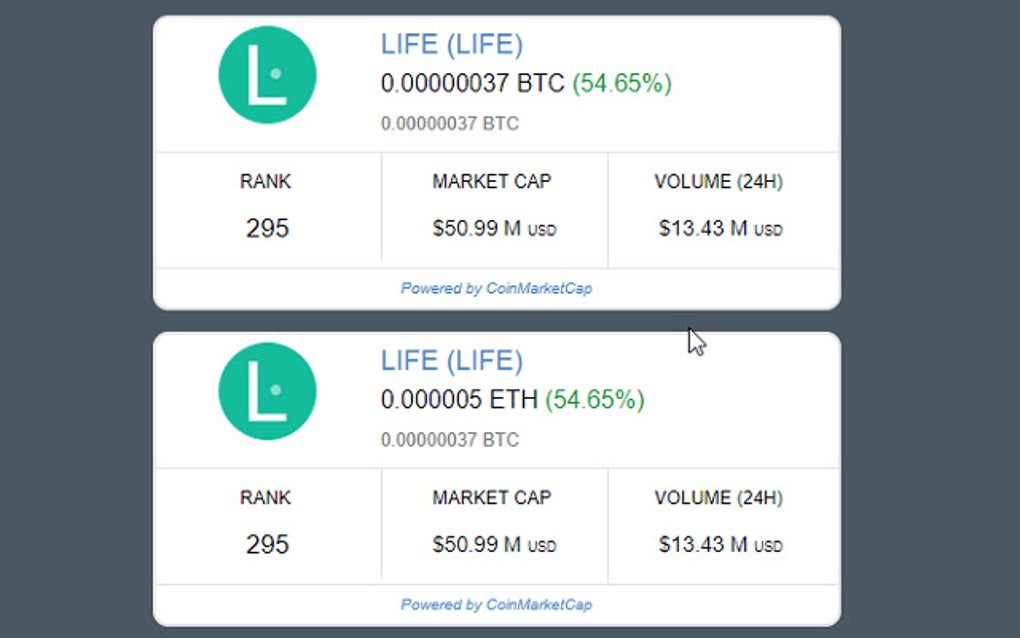Image resolution: width=1020 pixels, height=638 pixels.
Task: Click the bottom LIFE coin logo
Action: click(266, 392)
